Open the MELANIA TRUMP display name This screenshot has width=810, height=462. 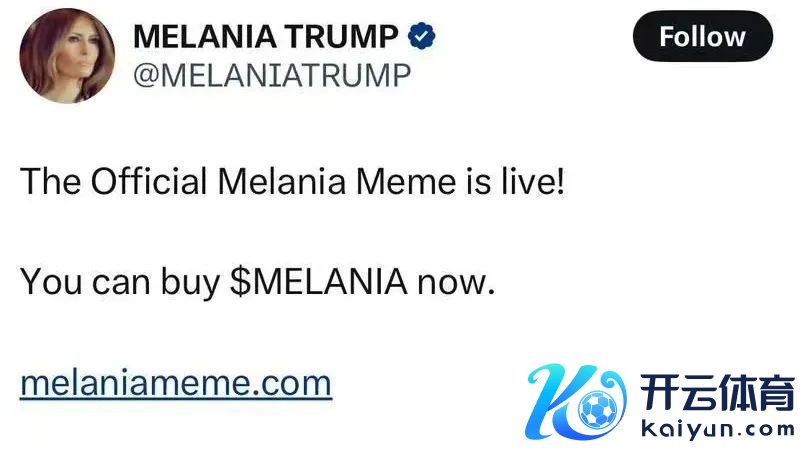coord(266,37)
